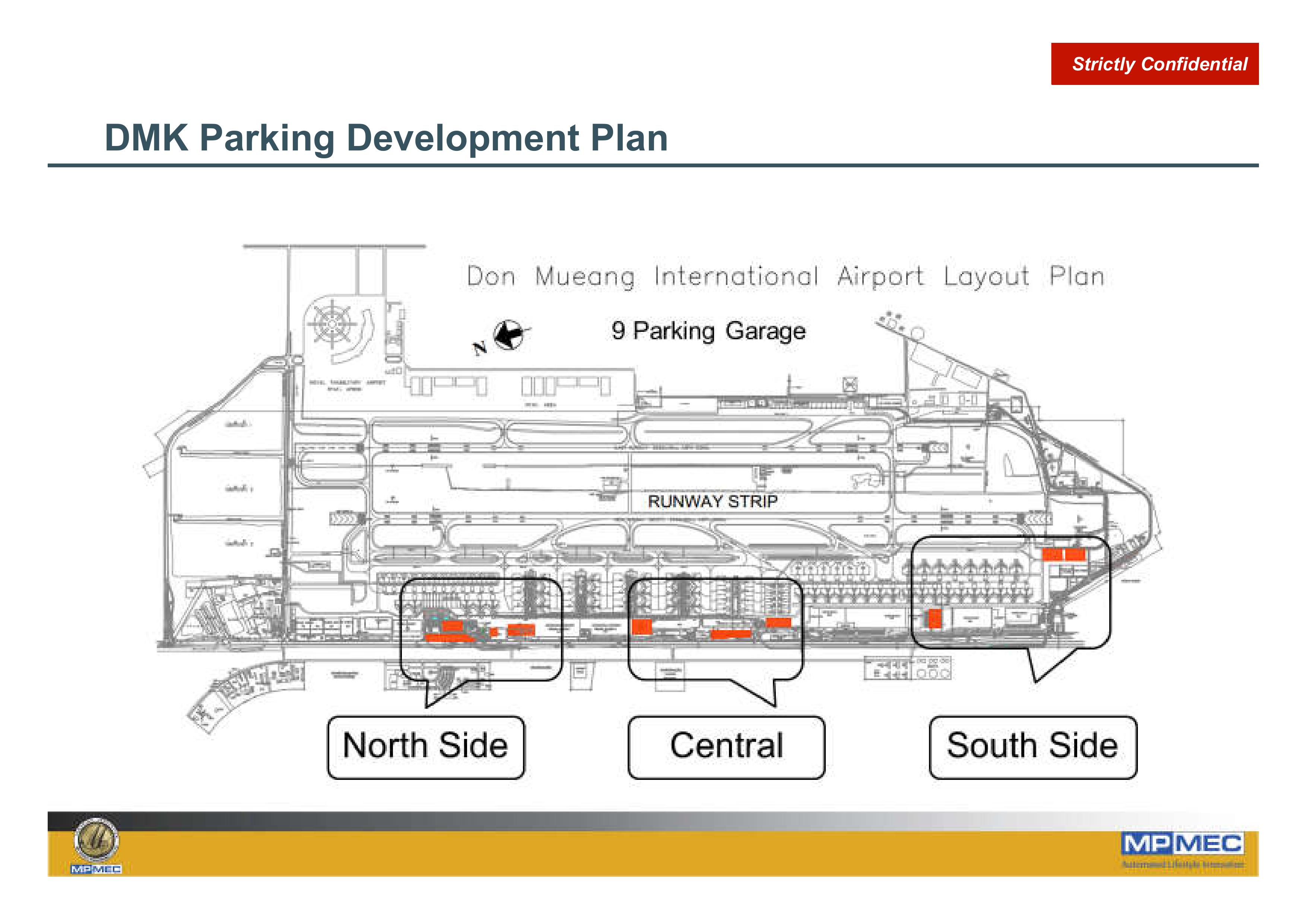Click the square red garage at Central callout's left edge

641,626
